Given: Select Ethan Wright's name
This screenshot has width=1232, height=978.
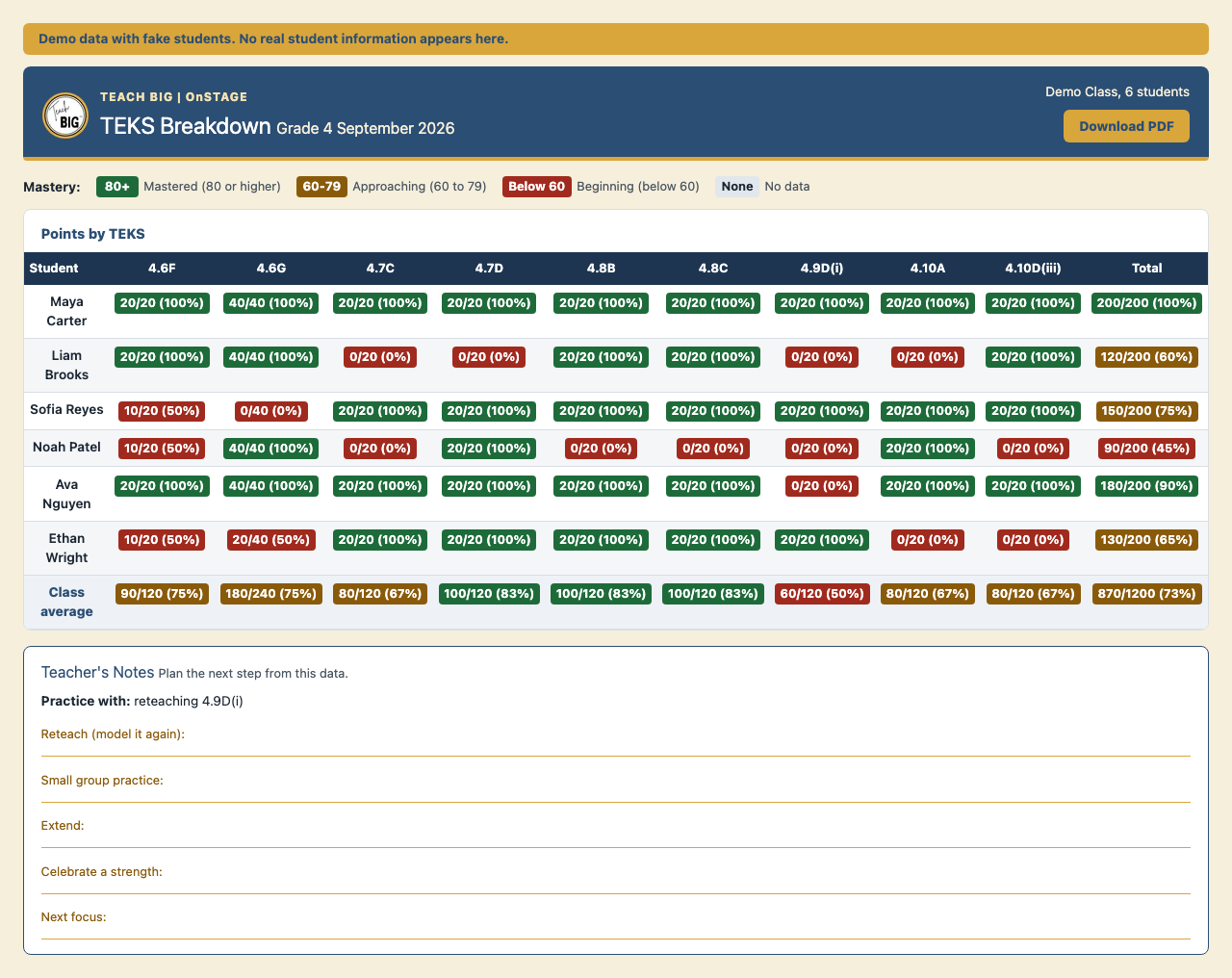Looking at the screenshot, I should click(x=67, y=549).
